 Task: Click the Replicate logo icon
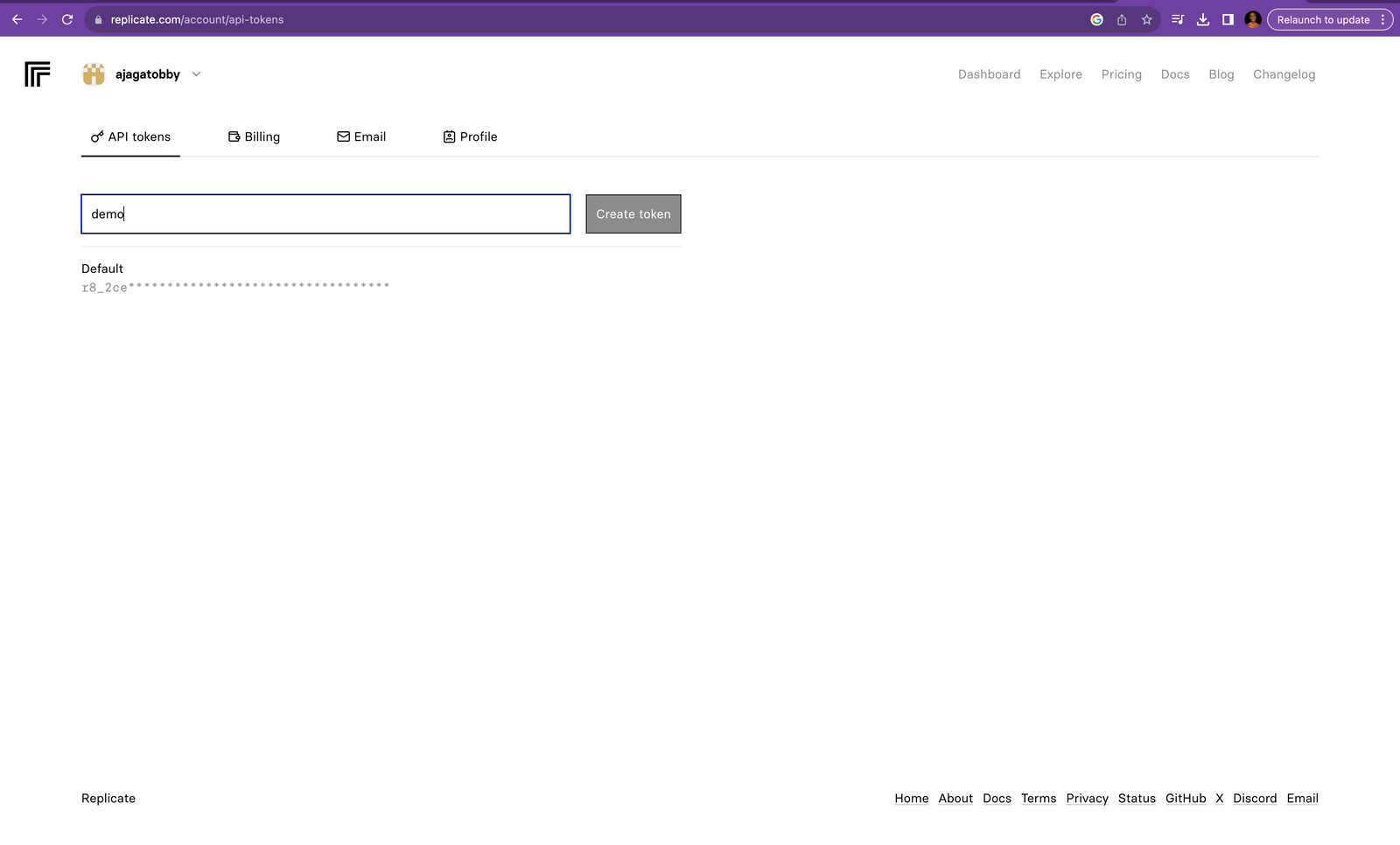point(38,74)
